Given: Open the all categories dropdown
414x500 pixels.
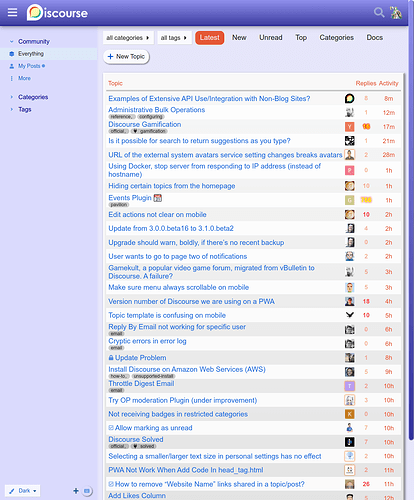Looking at the screenshot, I should (x=128, y=38).
